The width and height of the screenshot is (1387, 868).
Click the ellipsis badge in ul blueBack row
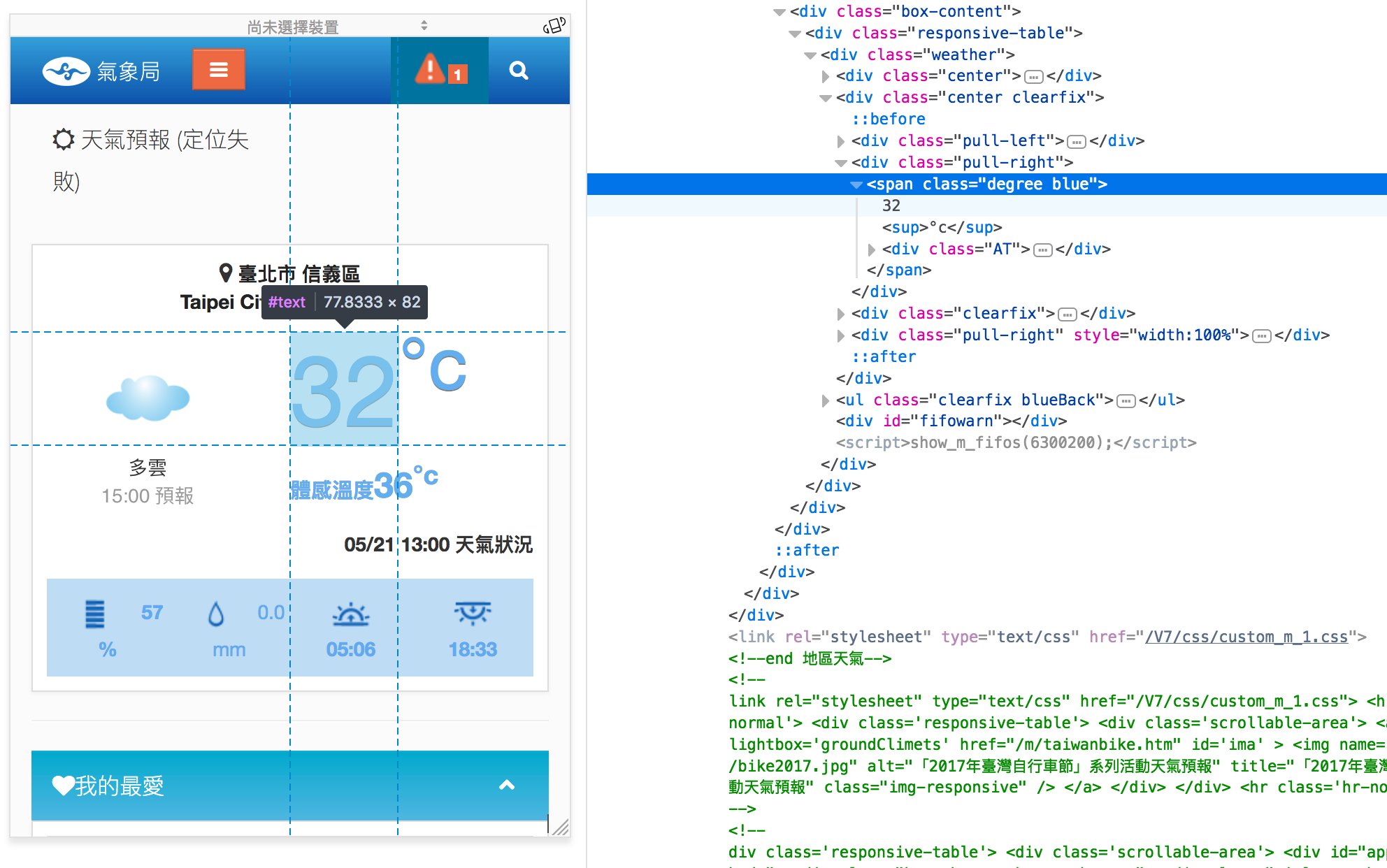[x=1126, y=401]
